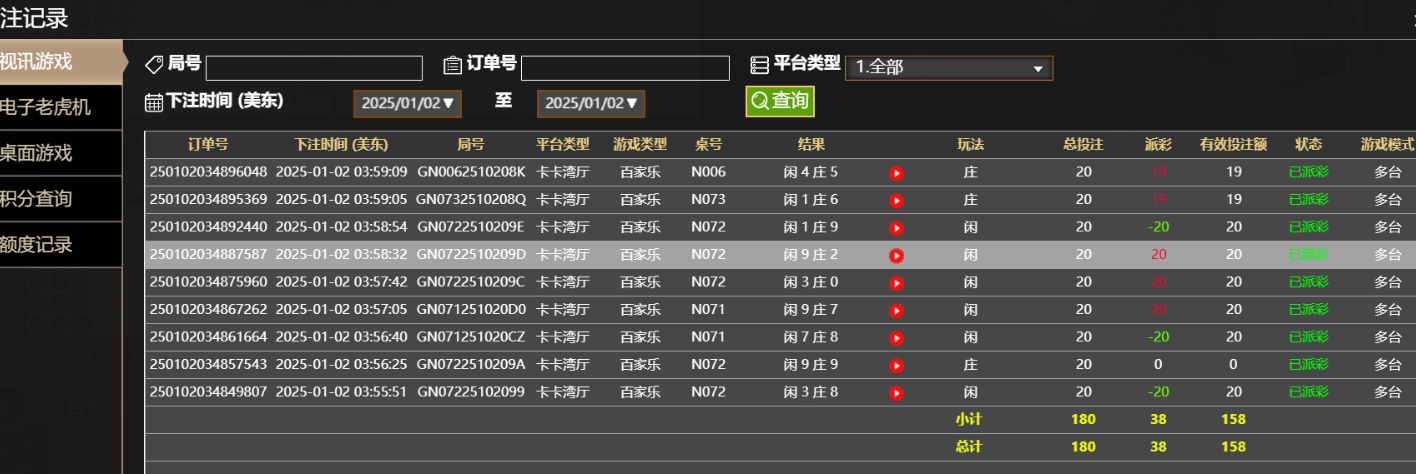
Task: Click into the 局号 input field
Action: coord(314,68)
